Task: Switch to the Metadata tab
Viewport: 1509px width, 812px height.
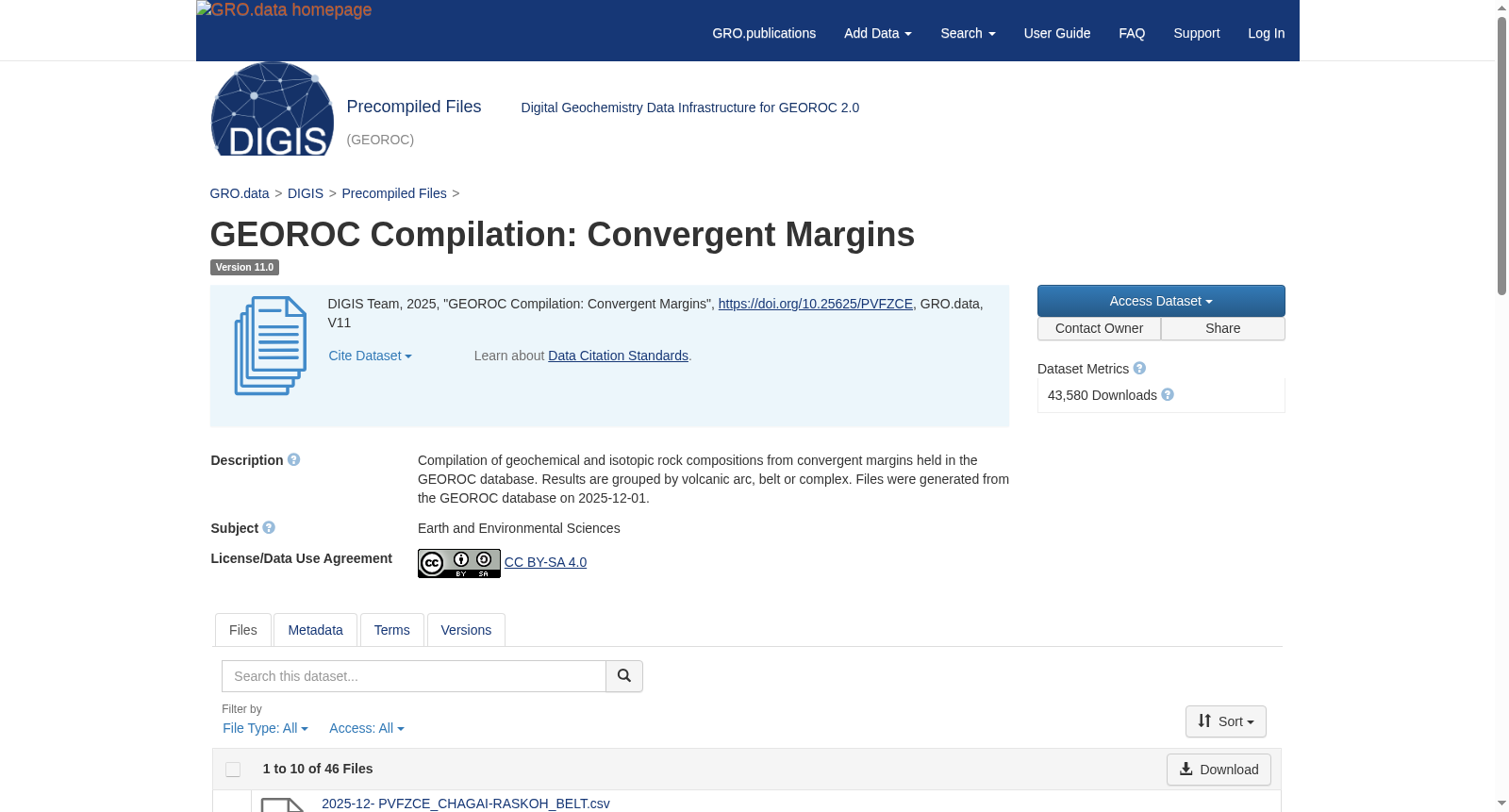Action: click(315, 630)
